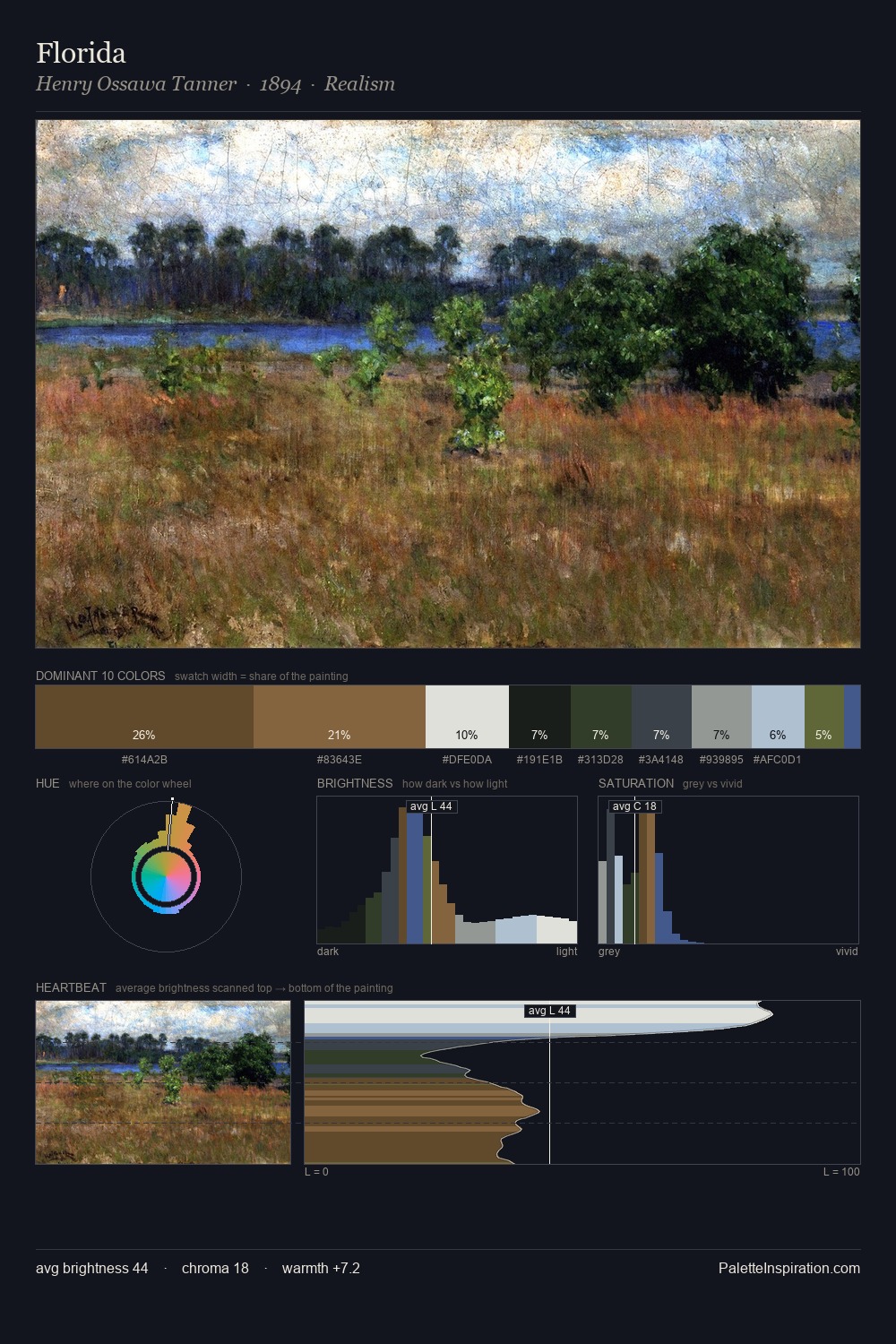Click the L = 100 axis label
Screen dimensions: 896x1344
pos(841,1172)
